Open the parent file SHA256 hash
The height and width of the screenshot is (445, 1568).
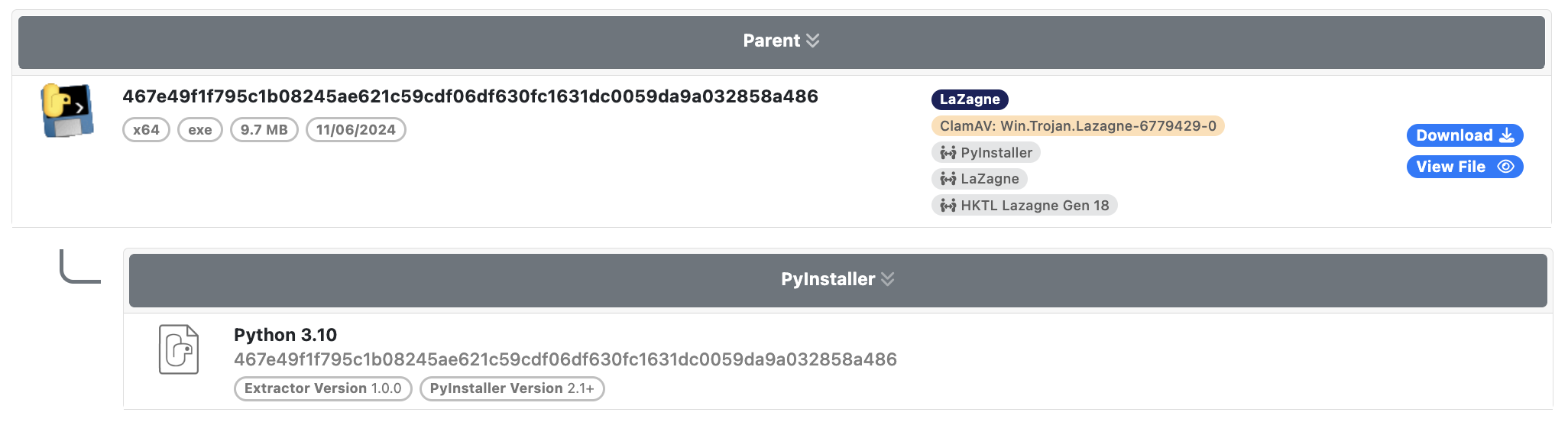470,96
